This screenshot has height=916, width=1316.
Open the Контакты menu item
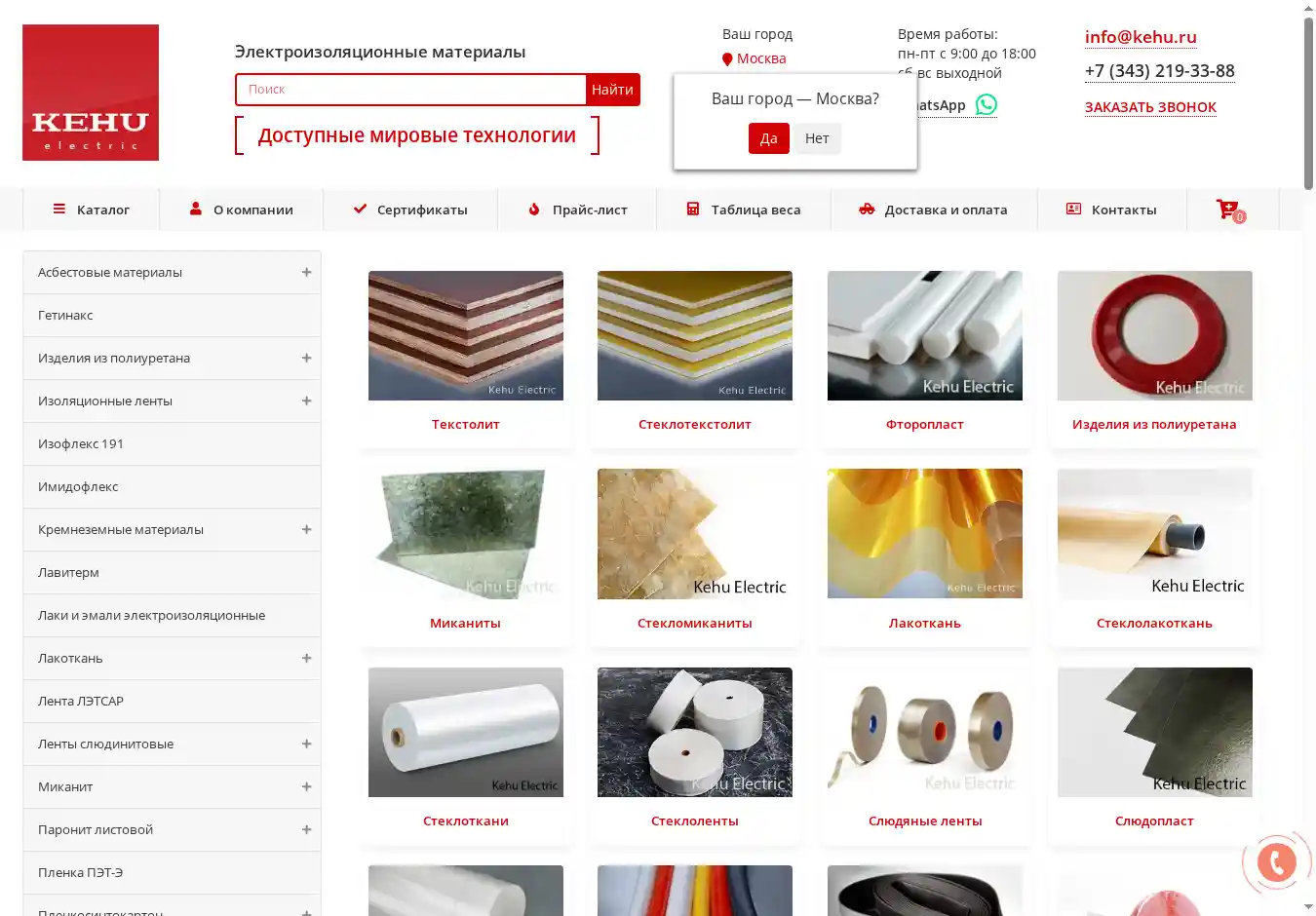coord(1112,210)
